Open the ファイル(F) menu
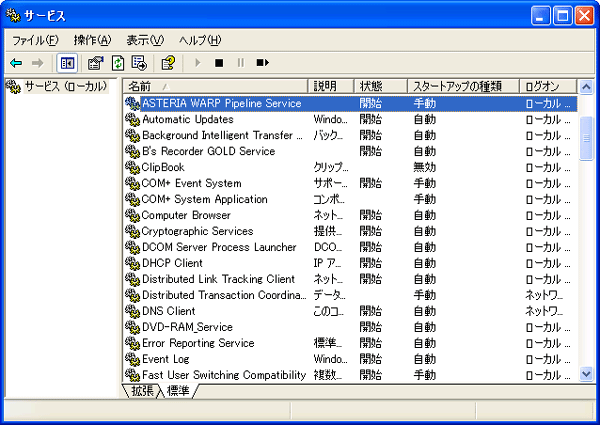Image resolution: width=600 pixels, height=425 pixels. click(35, 40)
